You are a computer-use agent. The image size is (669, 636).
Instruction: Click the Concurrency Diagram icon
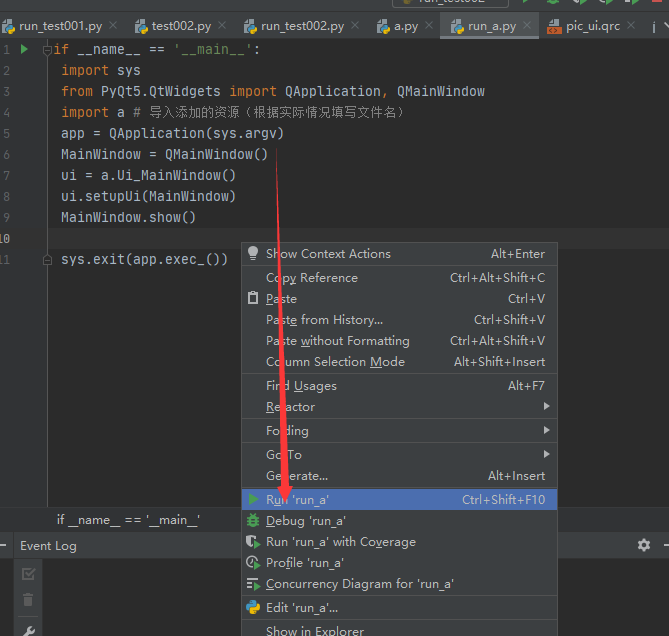point(253,584)
